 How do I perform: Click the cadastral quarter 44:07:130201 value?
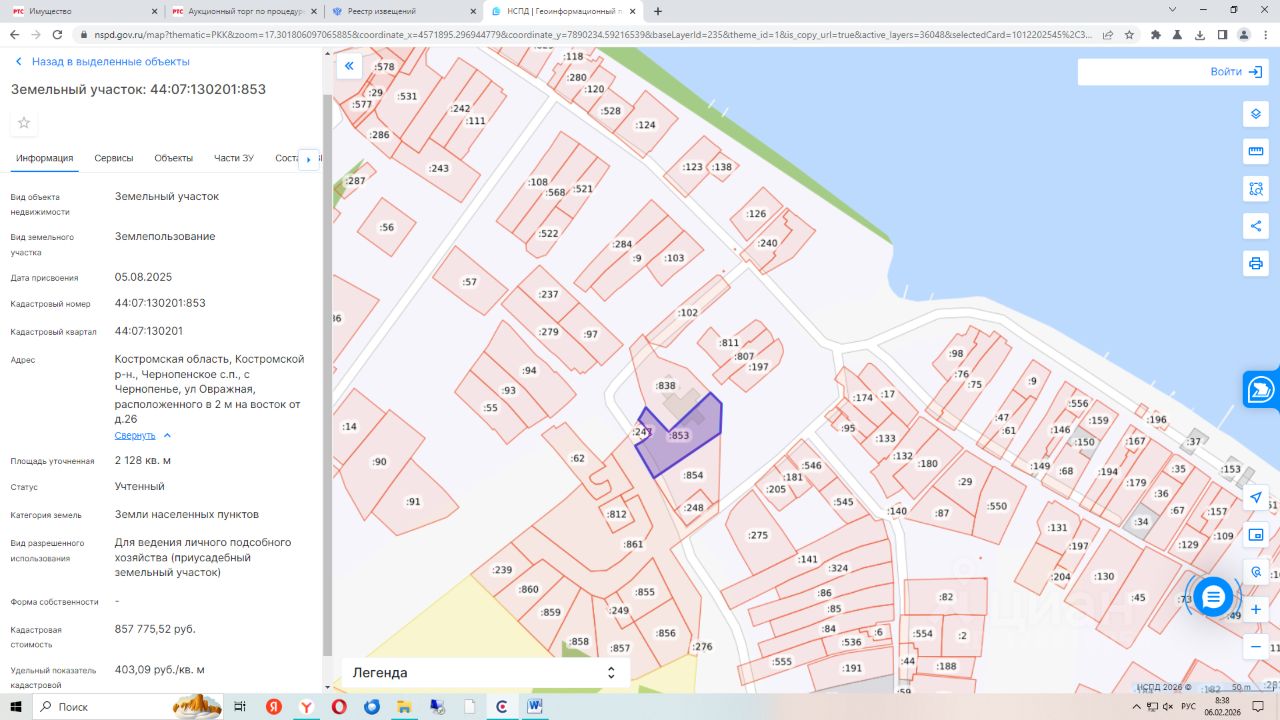pos(149,331)
